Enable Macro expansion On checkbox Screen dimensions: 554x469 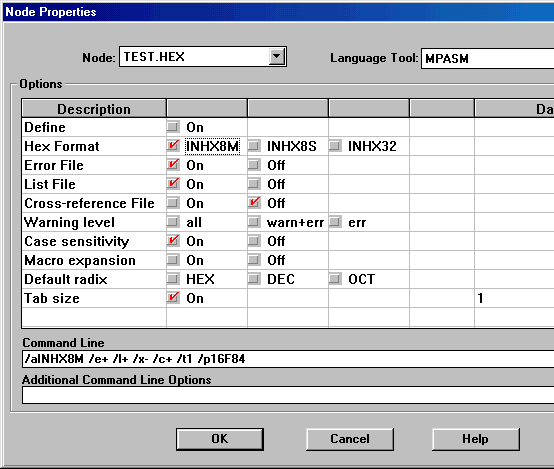point(173,260)
